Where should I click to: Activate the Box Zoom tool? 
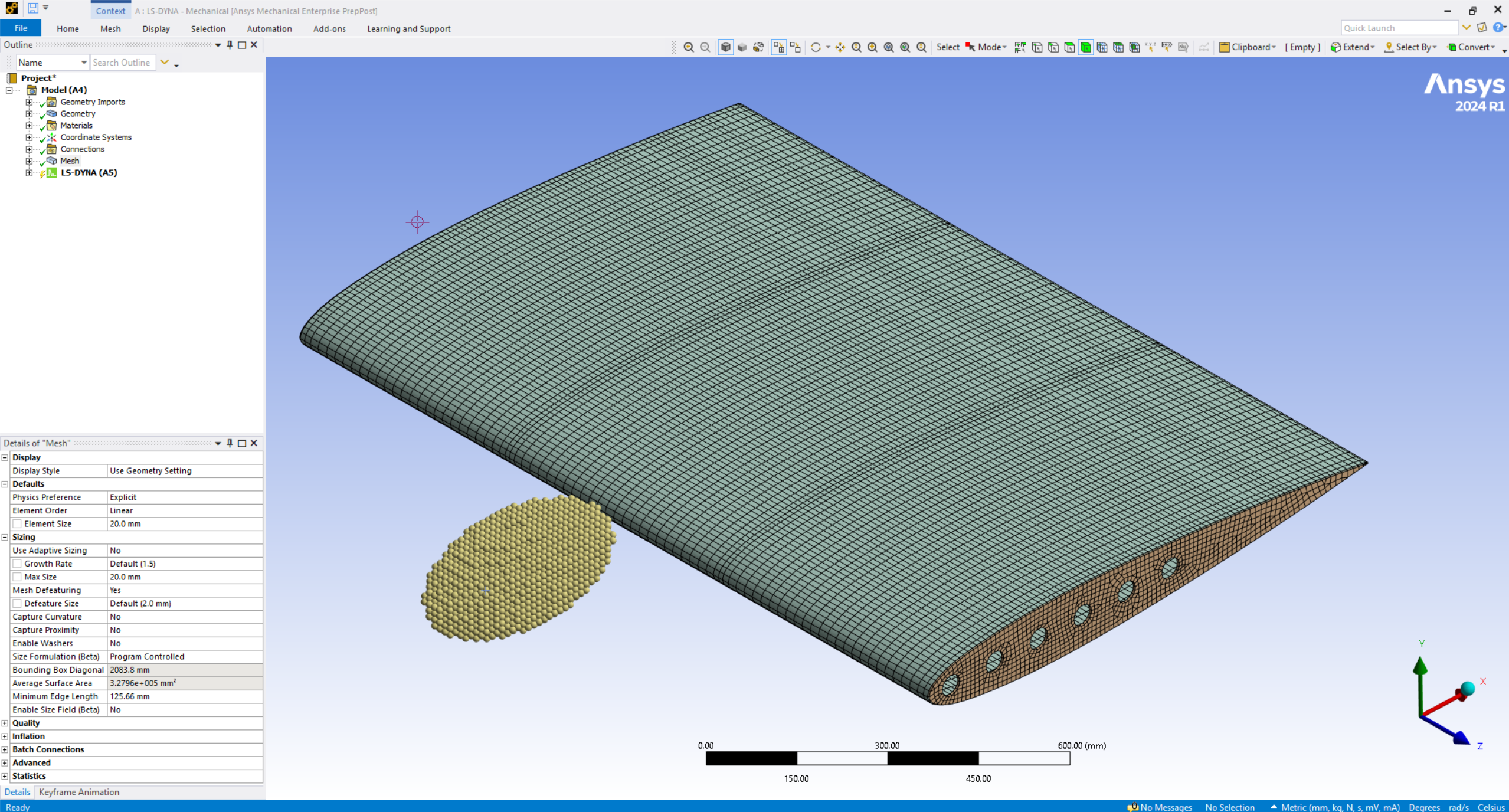point(872,47)
